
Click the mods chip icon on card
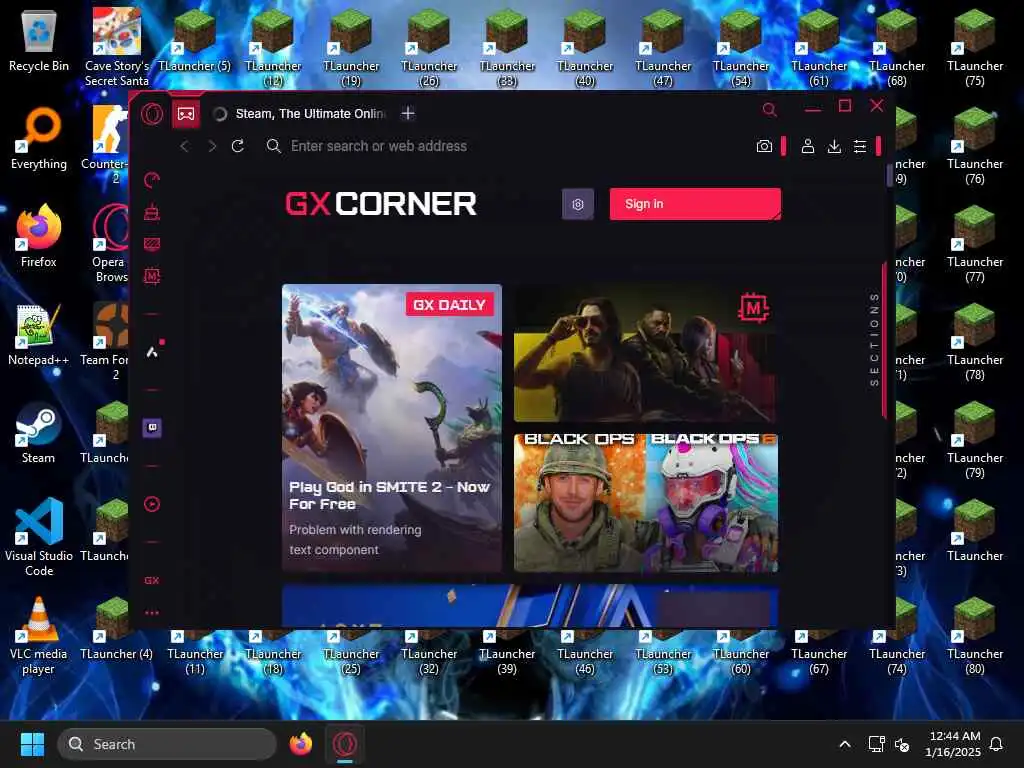point(753,308)
